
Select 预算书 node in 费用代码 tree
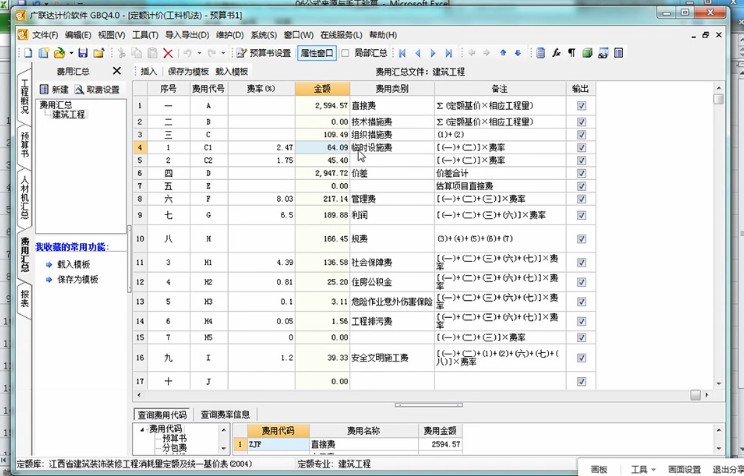(174, 439)
